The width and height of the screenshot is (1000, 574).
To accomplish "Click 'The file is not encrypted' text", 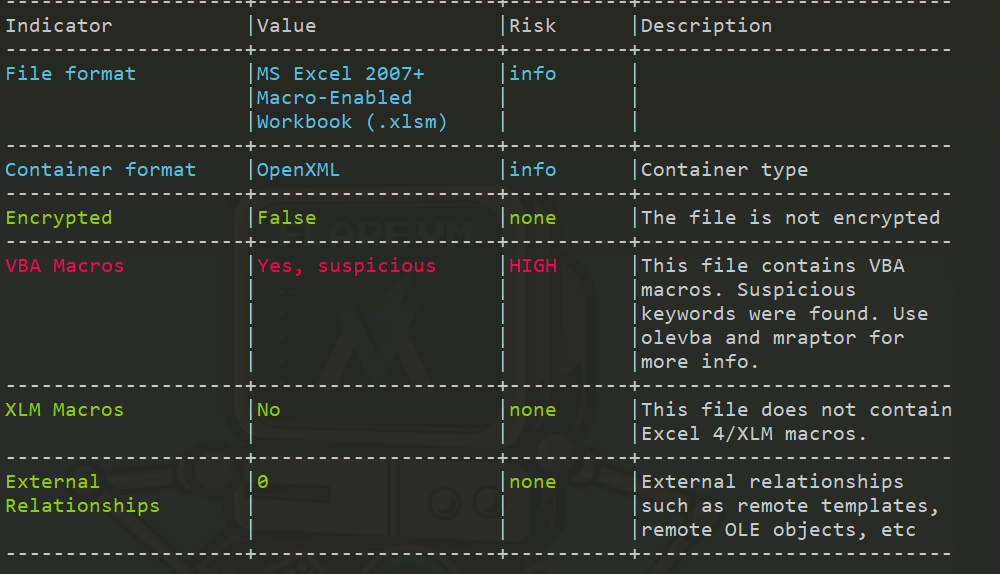I will click(790, 218).
